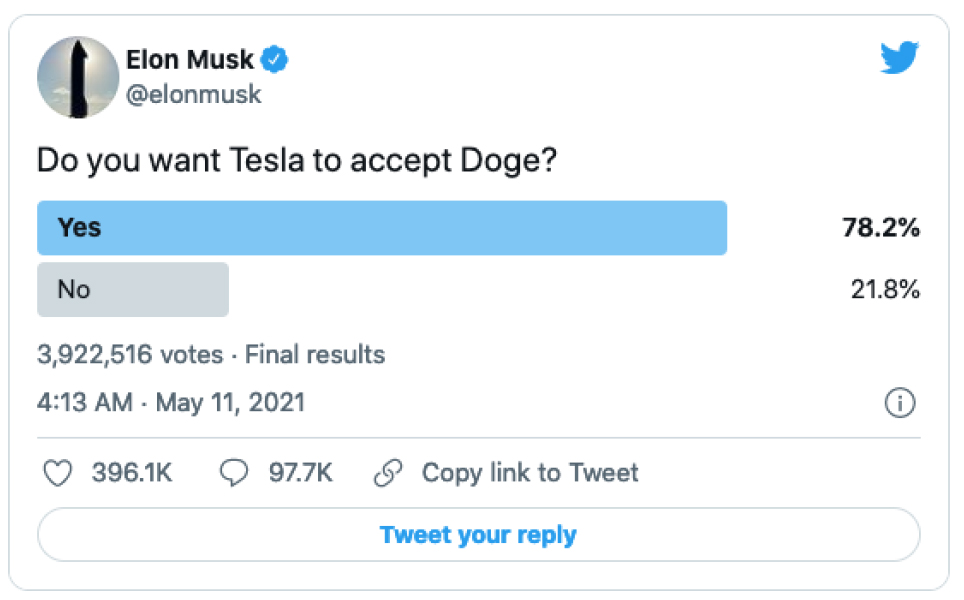Click the Copy link to Tweet text
The width and height of the screenshot is (964, 600).
pos(530,473)
